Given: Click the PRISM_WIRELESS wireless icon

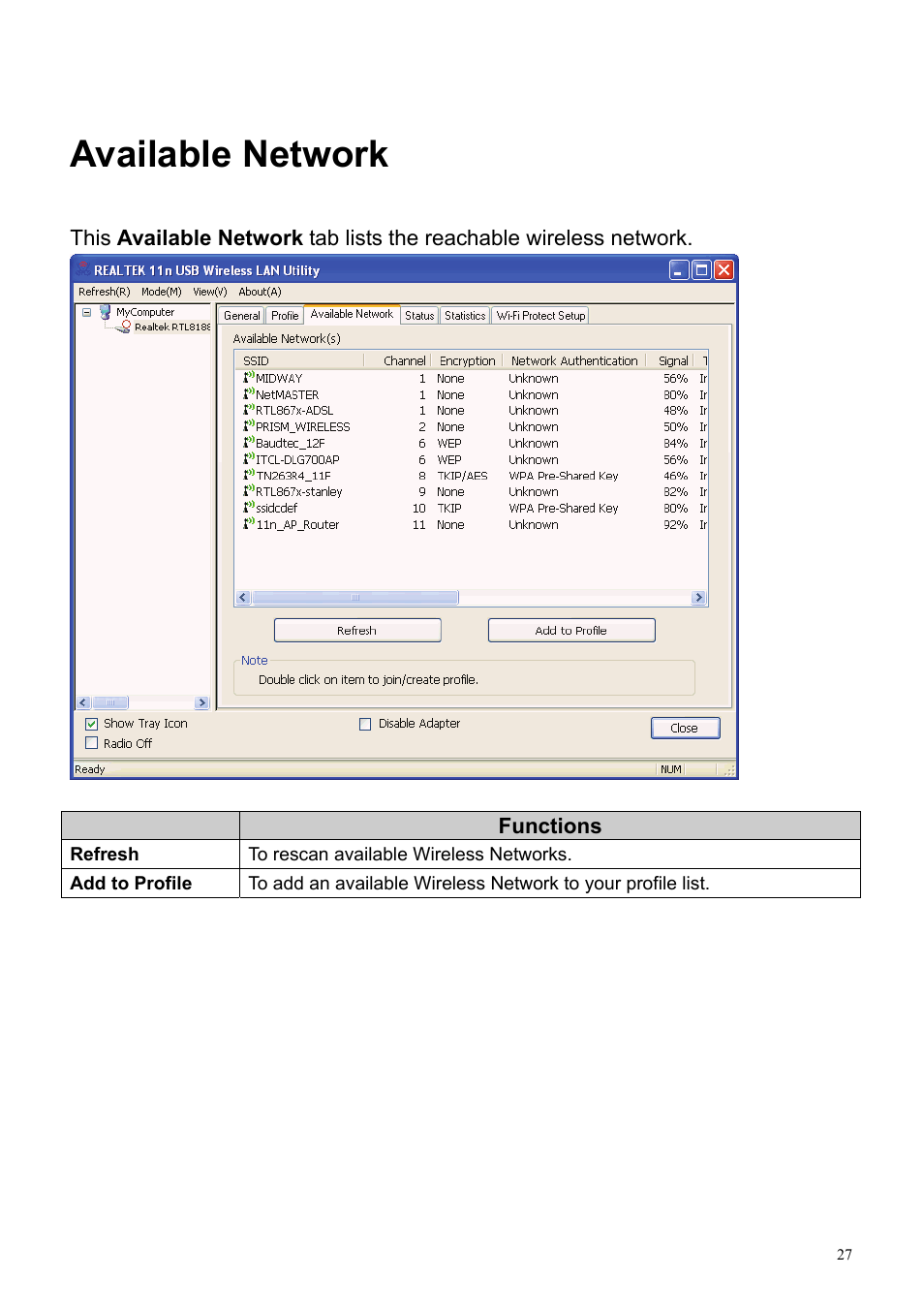Looking at the screenshot, I should (249, 426).
